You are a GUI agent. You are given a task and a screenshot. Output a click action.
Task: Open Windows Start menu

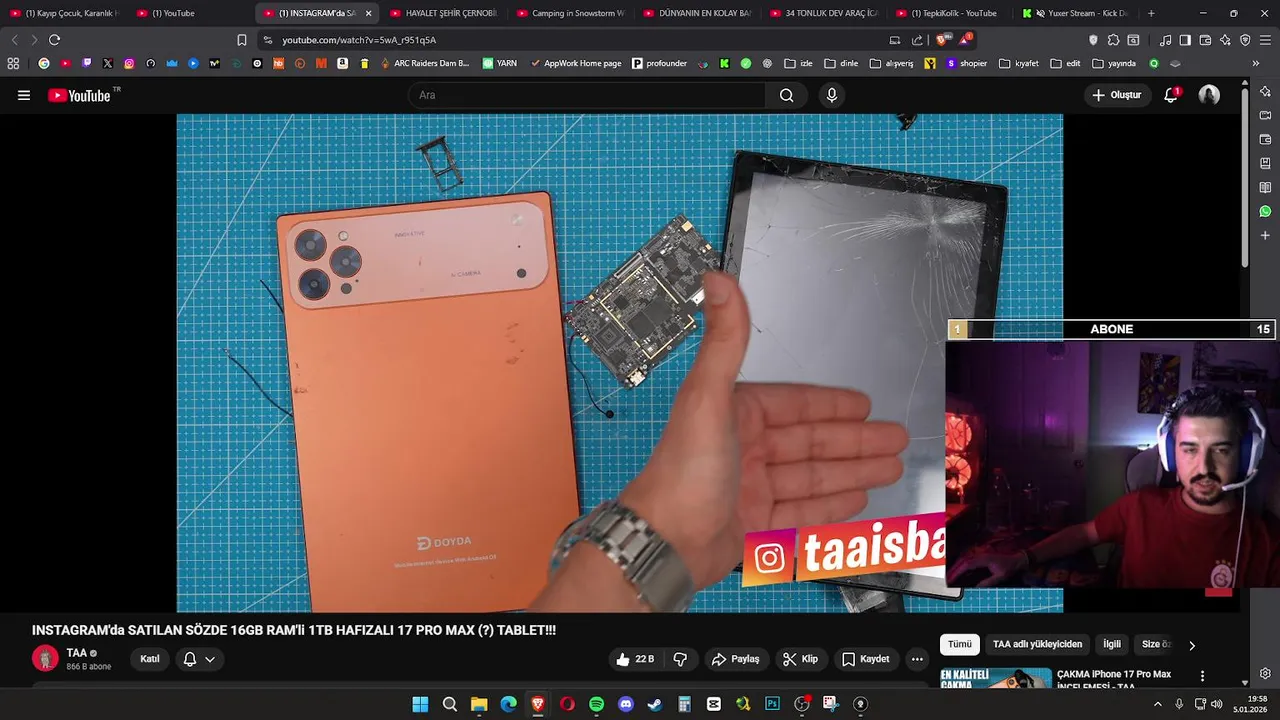click(x=421, y=704)
